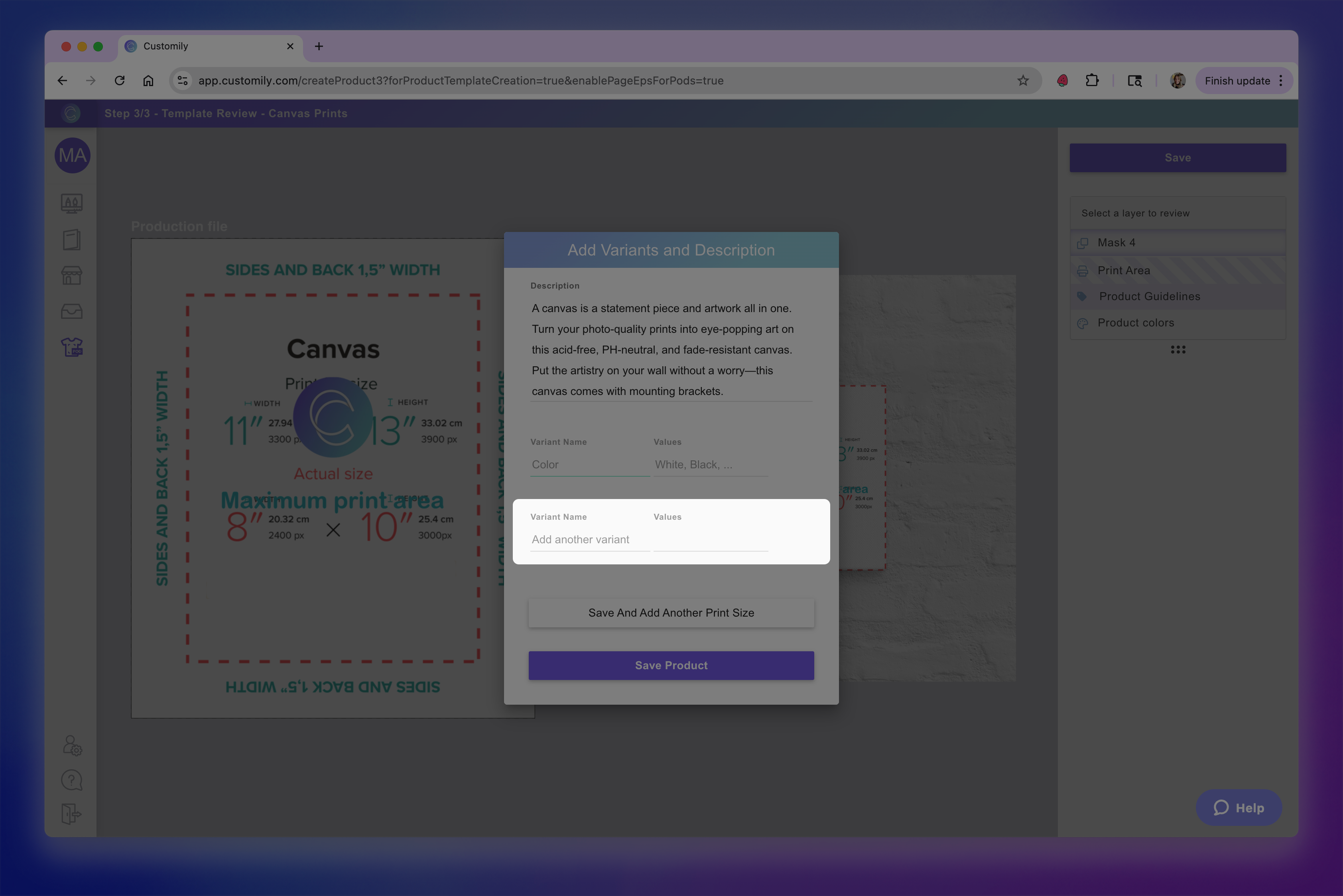
Task: Open the browser extensions puzzle icon
Action: click(x=1092, y=81)
